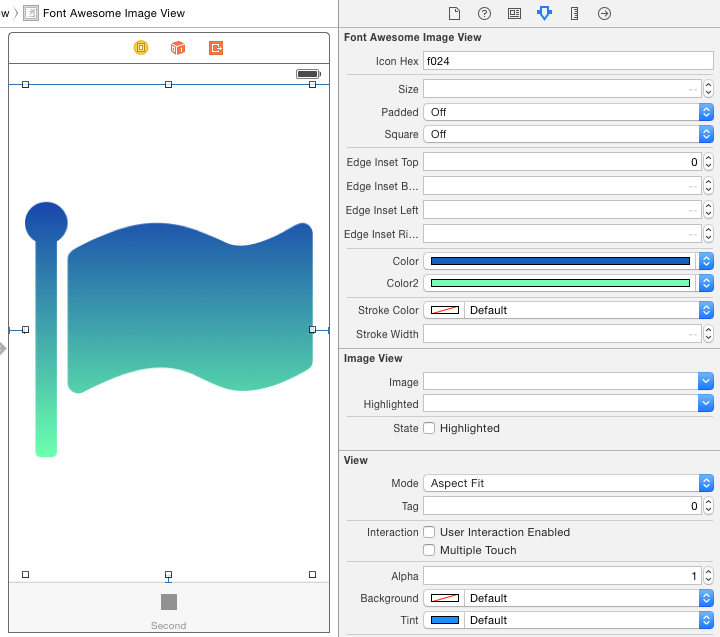This screenshot has height=637, width=720.
Task: Click the Icon Hex field f024
Action: tap(568, 61)
